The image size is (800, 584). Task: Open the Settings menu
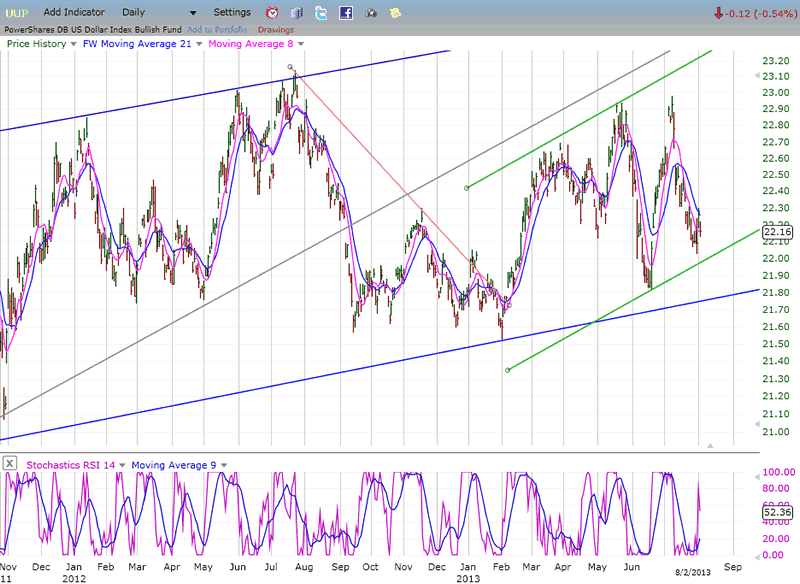(x=232, y=12)
